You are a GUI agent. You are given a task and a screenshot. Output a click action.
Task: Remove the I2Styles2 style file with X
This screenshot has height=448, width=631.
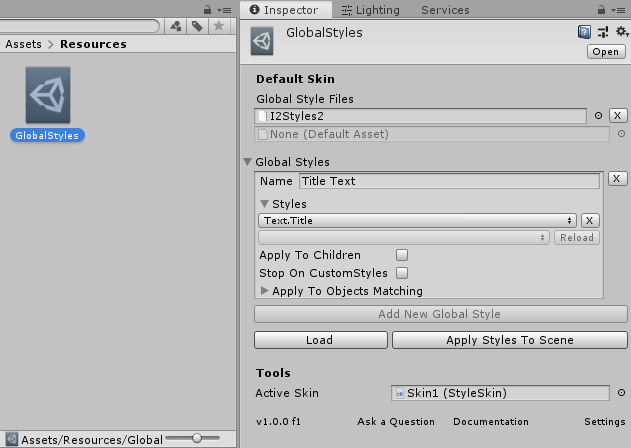618,116
